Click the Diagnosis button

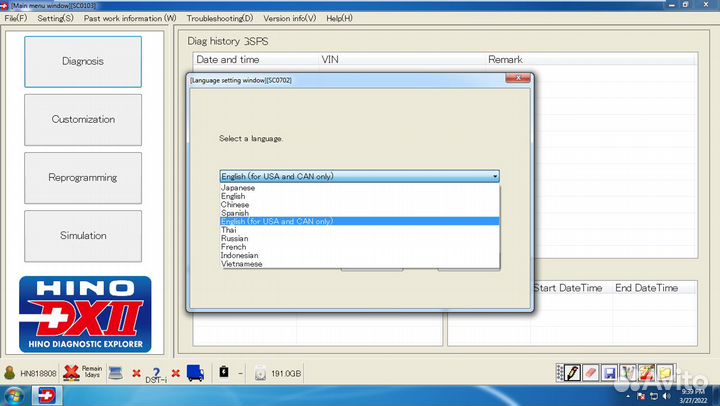tap(83, 61)
